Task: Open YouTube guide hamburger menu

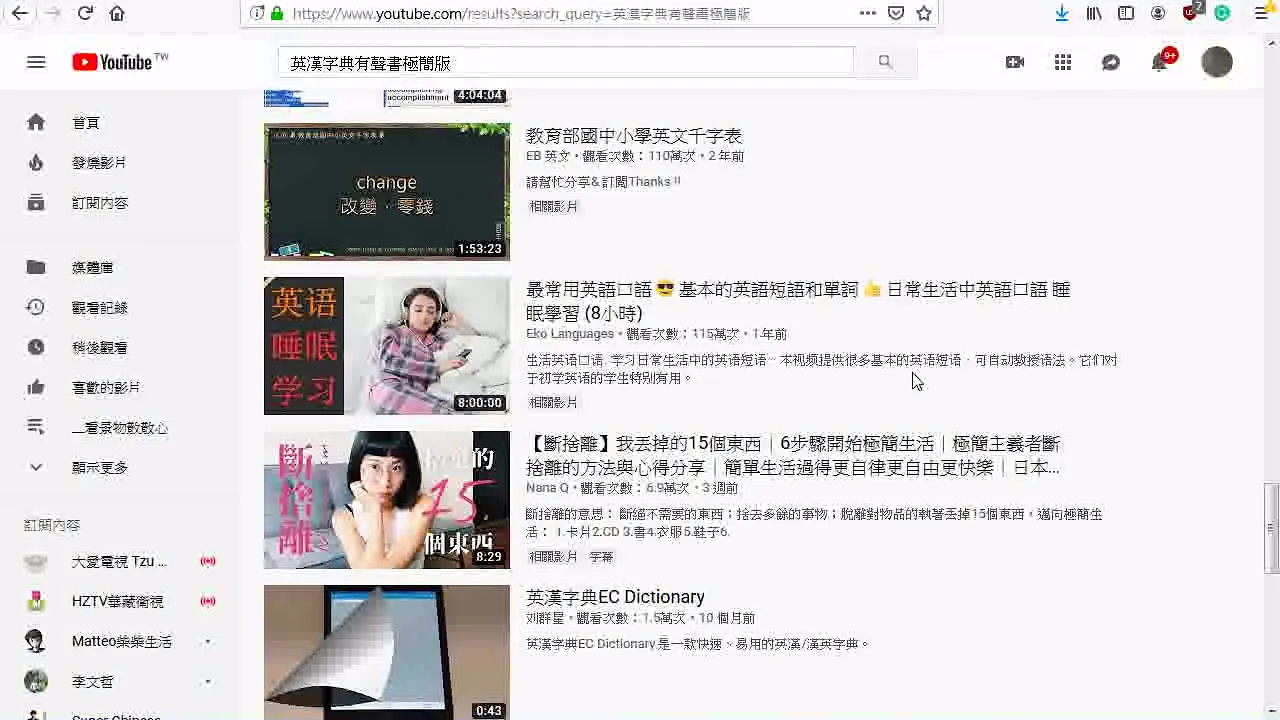Action: point(36,62)
